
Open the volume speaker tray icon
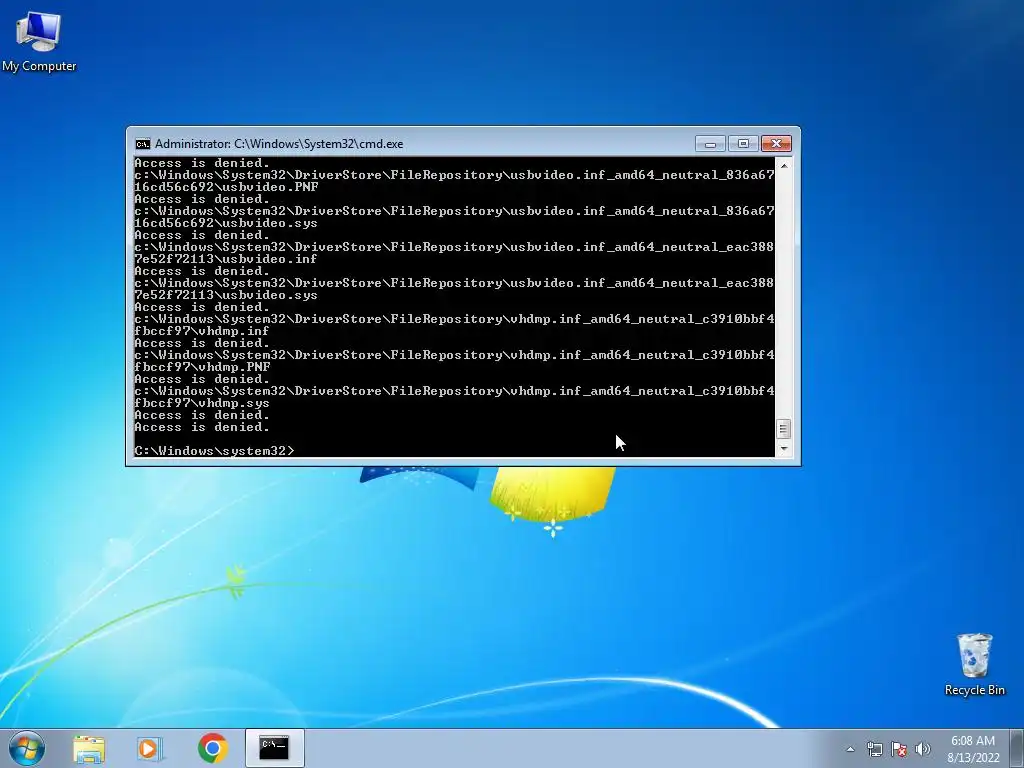tap(923, 749)
